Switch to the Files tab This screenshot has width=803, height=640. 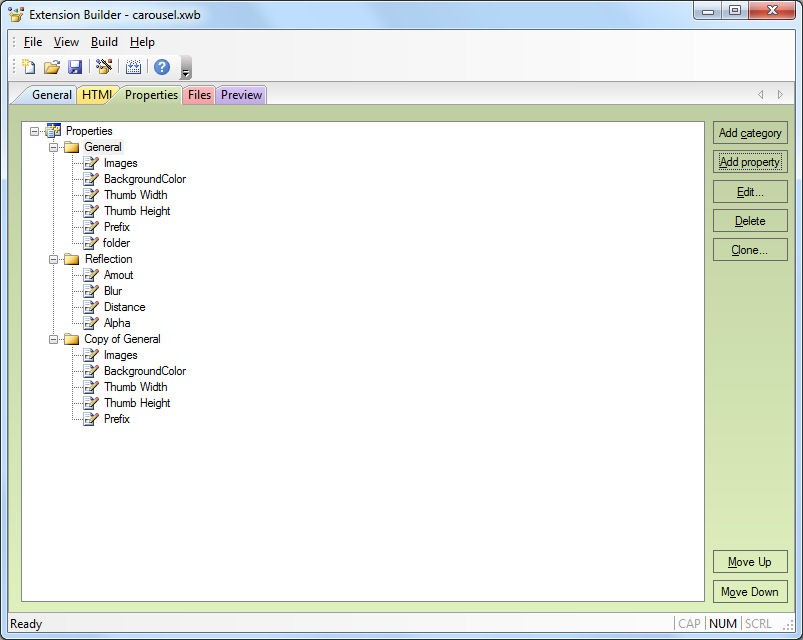click(199, 95)
